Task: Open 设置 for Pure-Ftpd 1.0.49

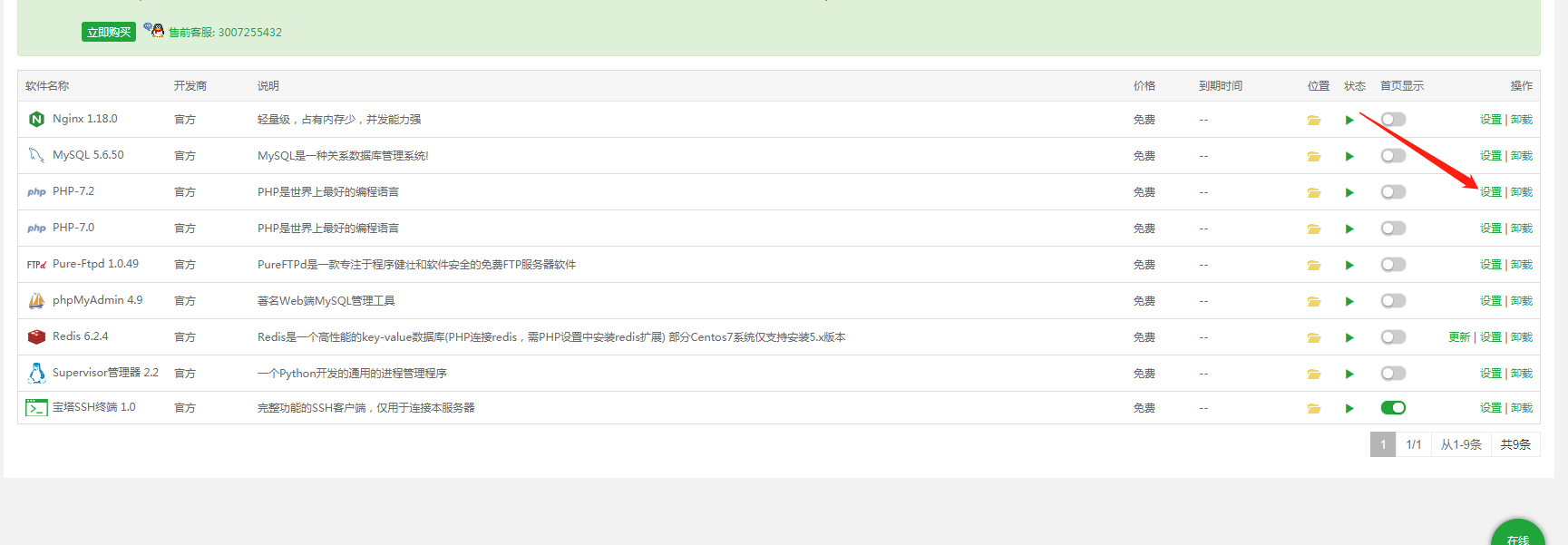Action: (x=1491, y=265)
